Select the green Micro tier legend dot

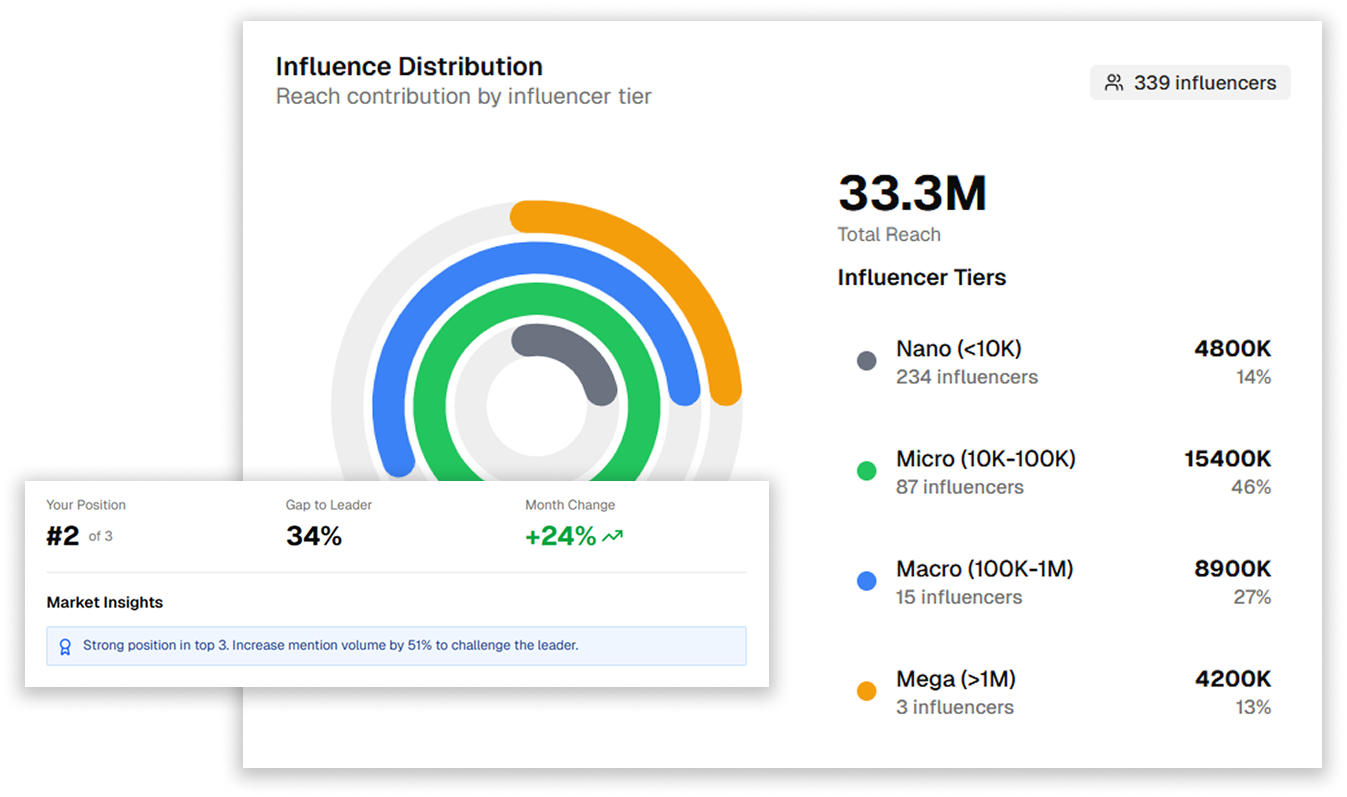(x=866, y=470)
